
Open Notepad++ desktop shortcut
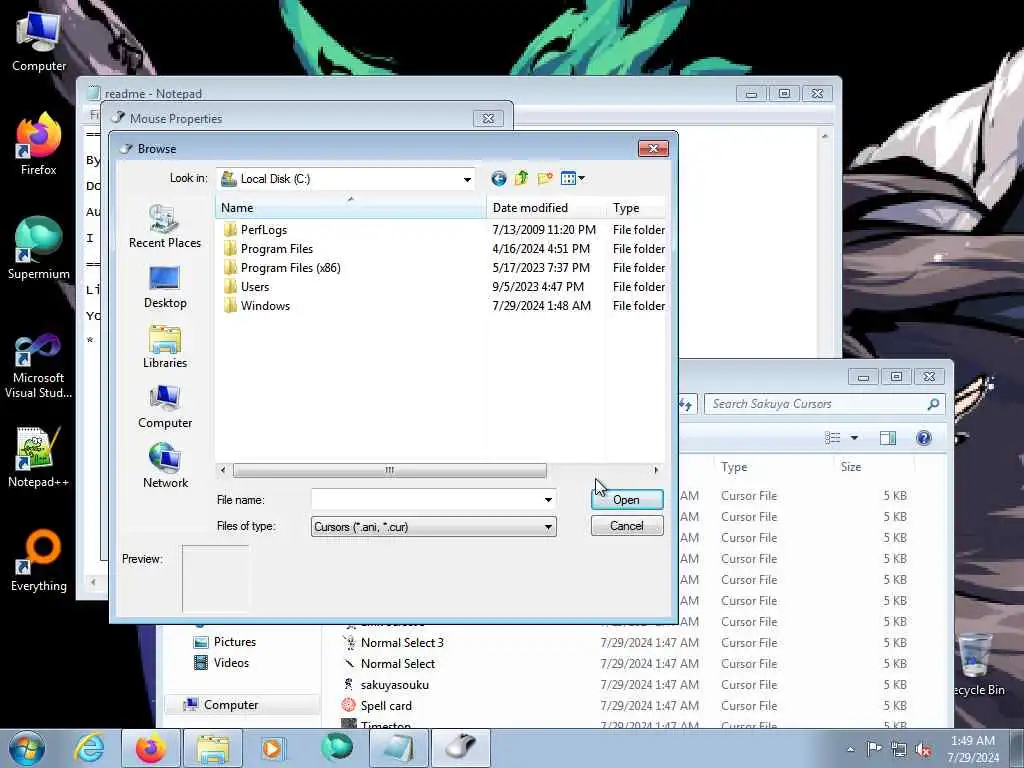39,458
